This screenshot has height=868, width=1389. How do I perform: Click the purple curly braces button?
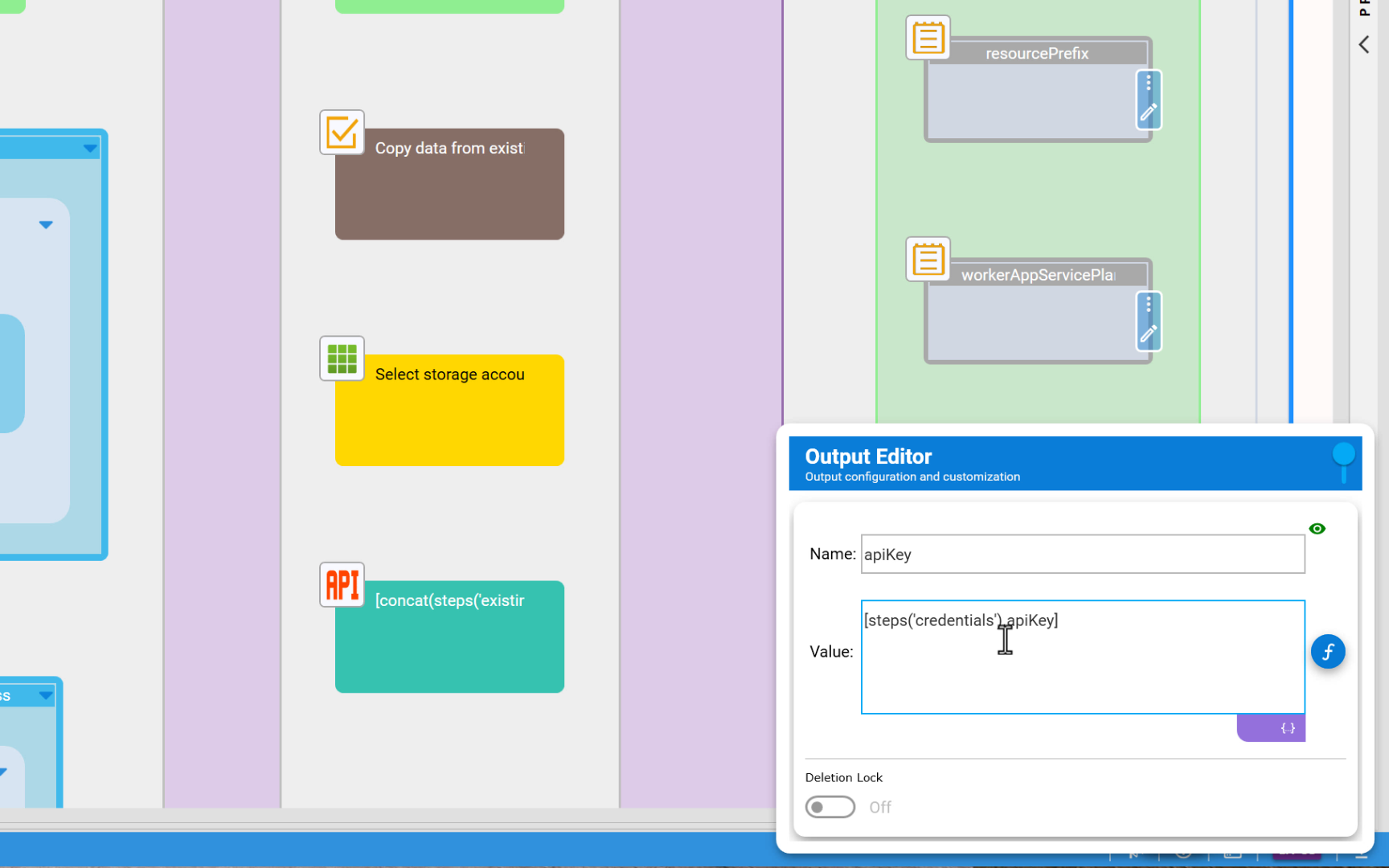(x=1287, y=728)
